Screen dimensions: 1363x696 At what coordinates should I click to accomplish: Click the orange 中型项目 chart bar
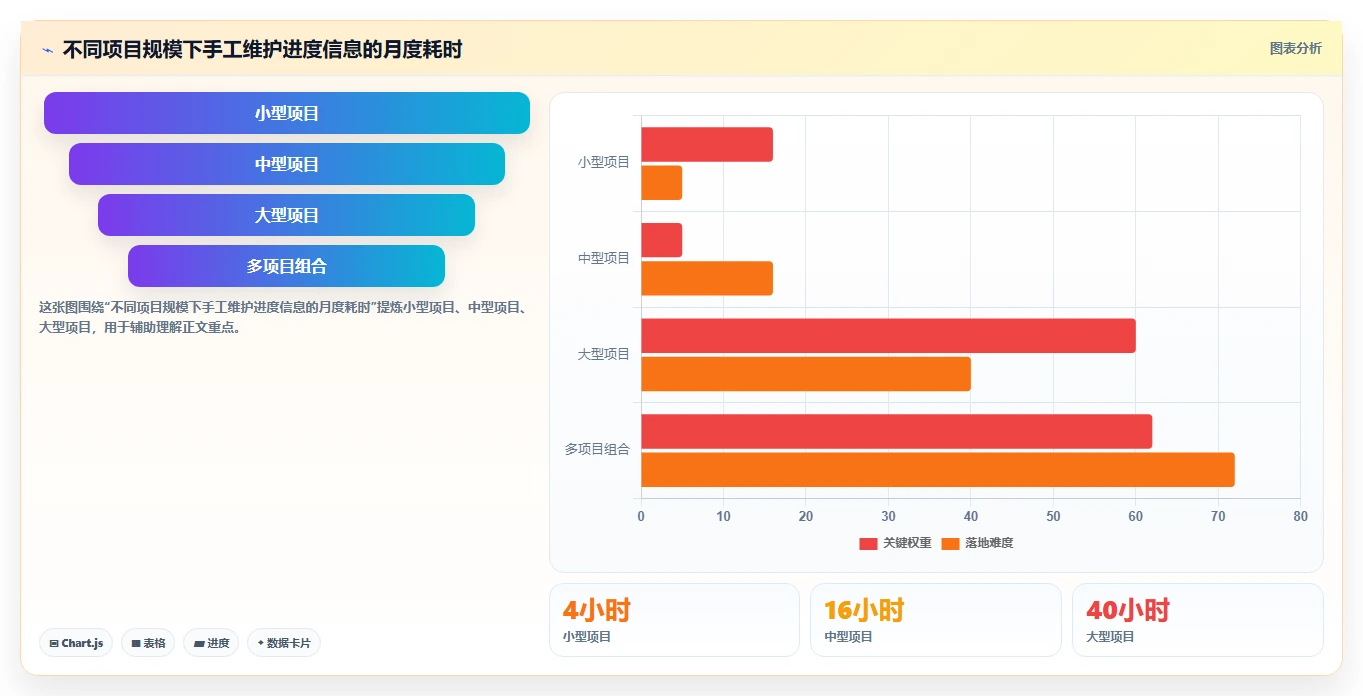point(707,278)
